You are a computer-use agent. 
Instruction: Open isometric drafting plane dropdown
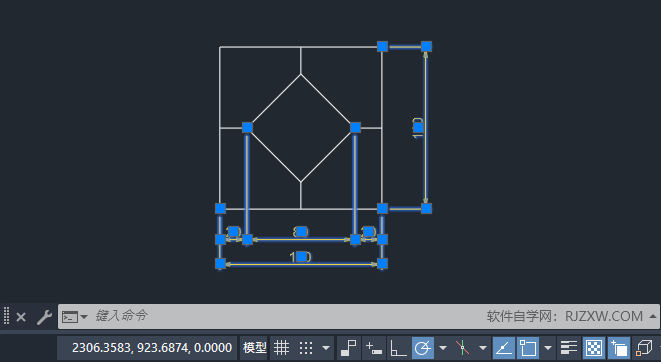click(x=483, y=348)
